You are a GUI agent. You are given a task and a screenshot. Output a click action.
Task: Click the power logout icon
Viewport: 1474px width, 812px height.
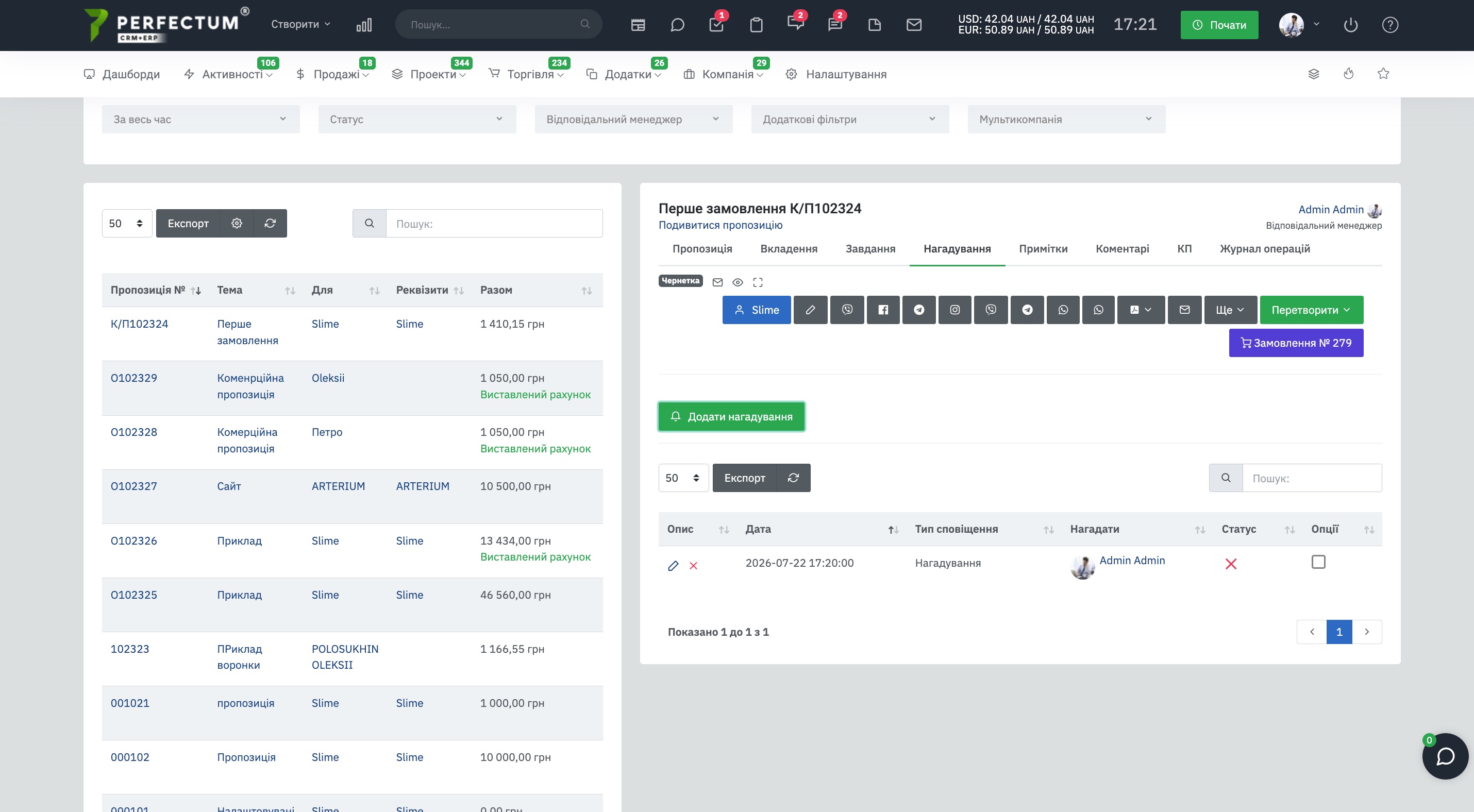tap(1350, 25)
